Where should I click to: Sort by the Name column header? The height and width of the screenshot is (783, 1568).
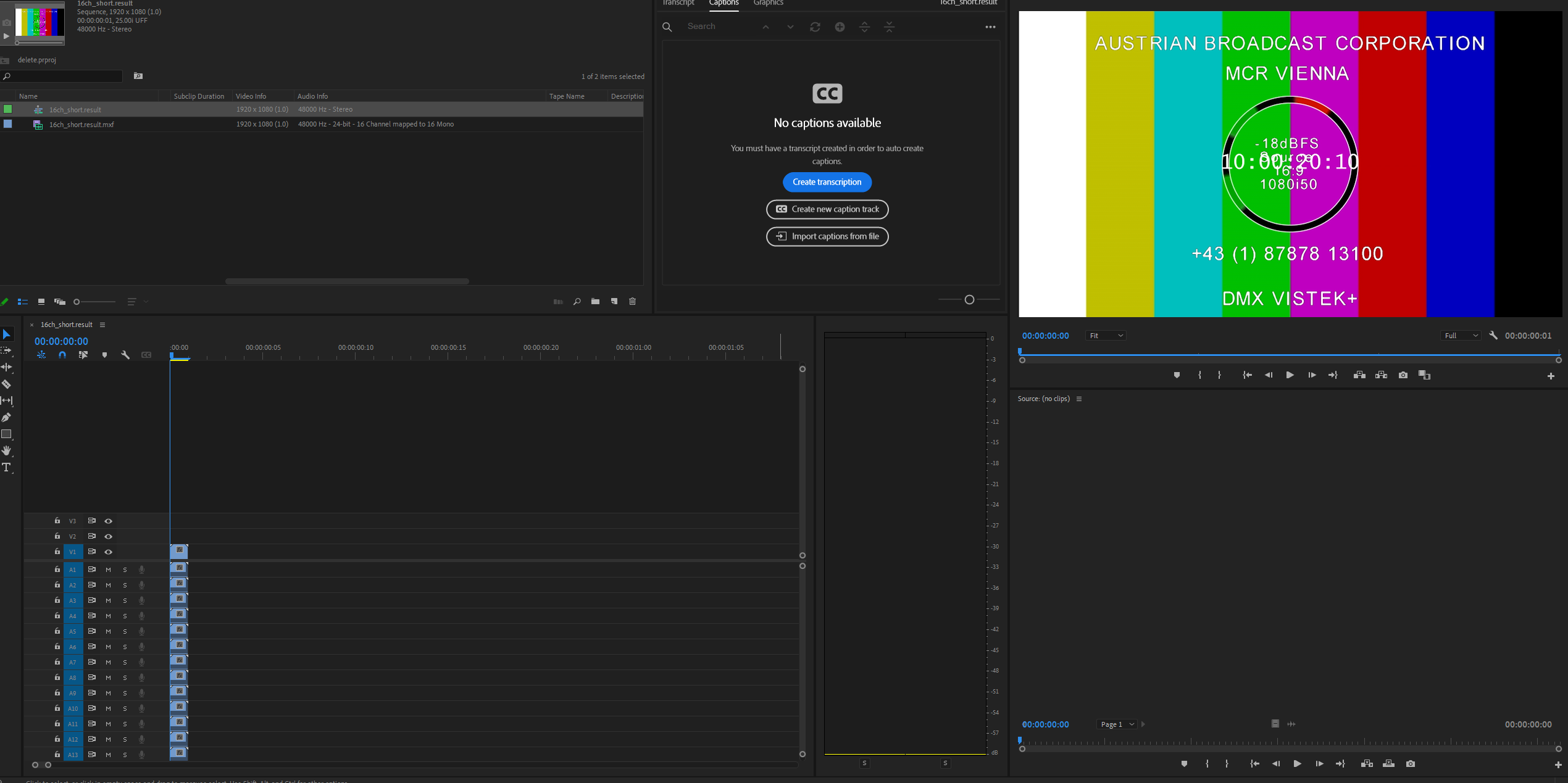coord(28,96)
